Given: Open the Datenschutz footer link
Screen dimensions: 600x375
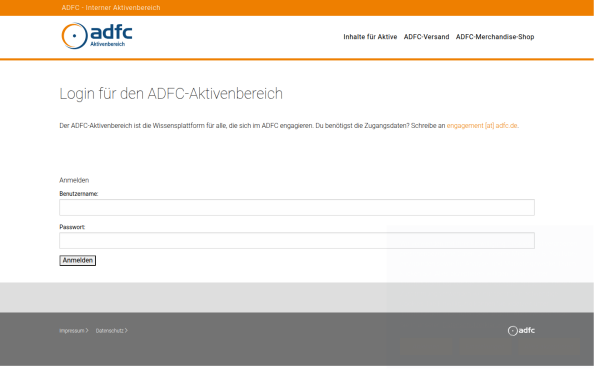Looking at the screenshot, I should coord(111,331).
